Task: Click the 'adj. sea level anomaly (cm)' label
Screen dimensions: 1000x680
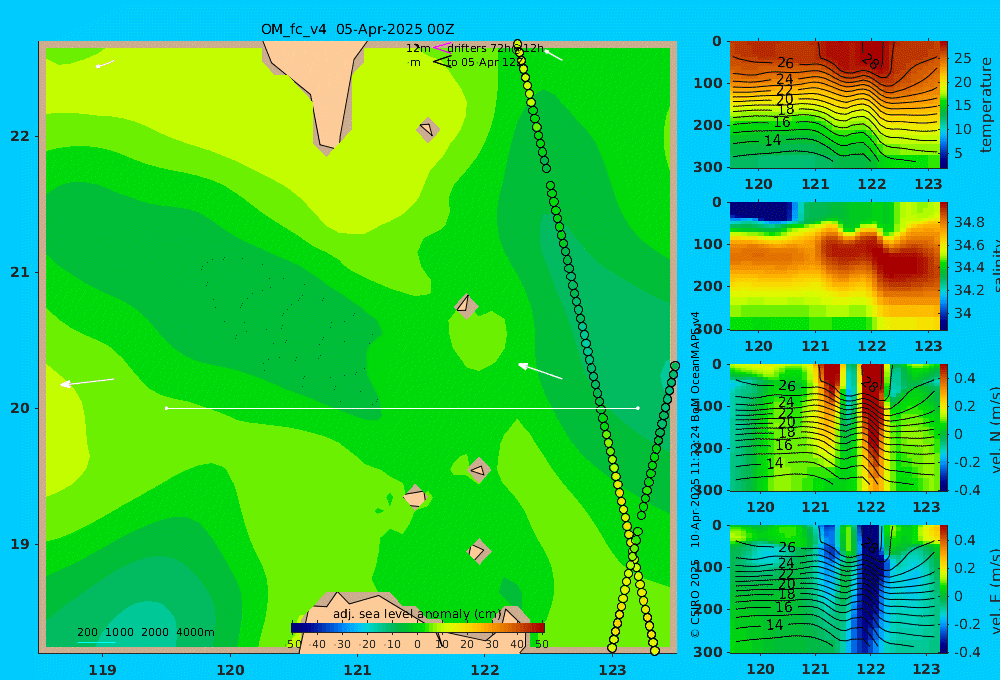Action: pos(417,614)
